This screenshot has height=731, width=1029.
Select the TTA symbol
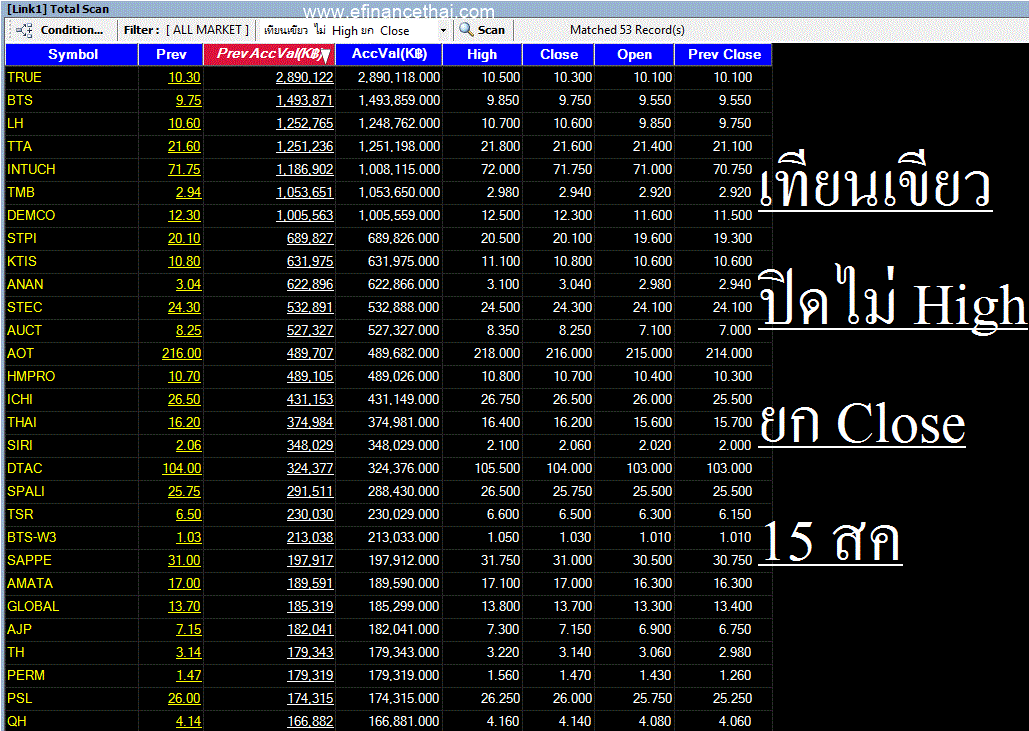19,146
